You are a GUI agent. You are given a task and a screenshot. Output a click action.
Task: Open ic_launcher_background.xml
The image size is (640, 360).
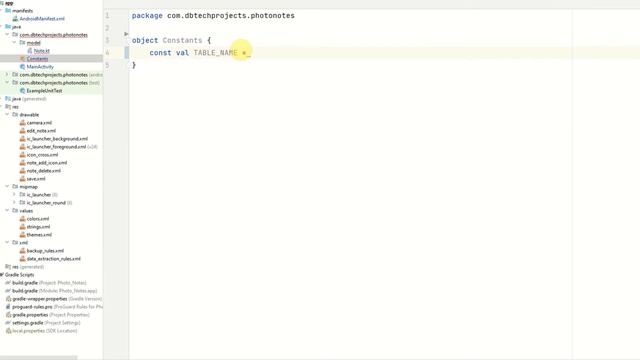click(x=57, y=139)
